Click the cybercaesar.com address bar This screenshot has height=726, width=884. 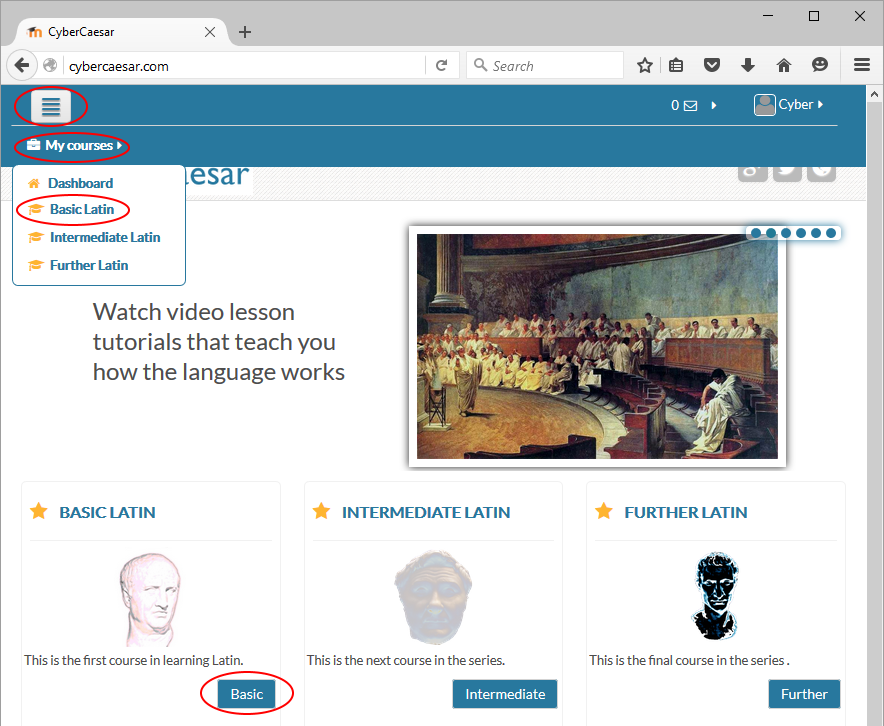[245, 66]
